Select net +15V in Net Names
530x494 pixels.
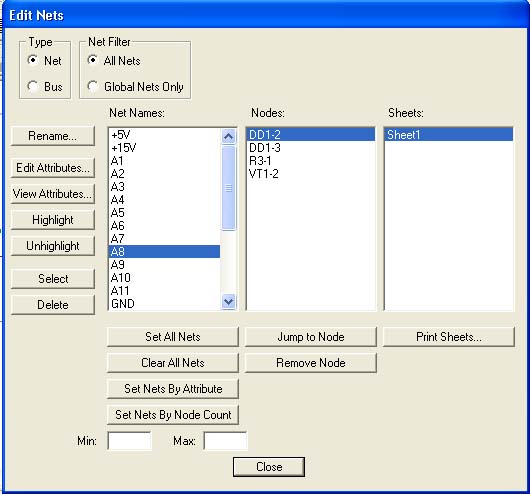coord(164,148)
